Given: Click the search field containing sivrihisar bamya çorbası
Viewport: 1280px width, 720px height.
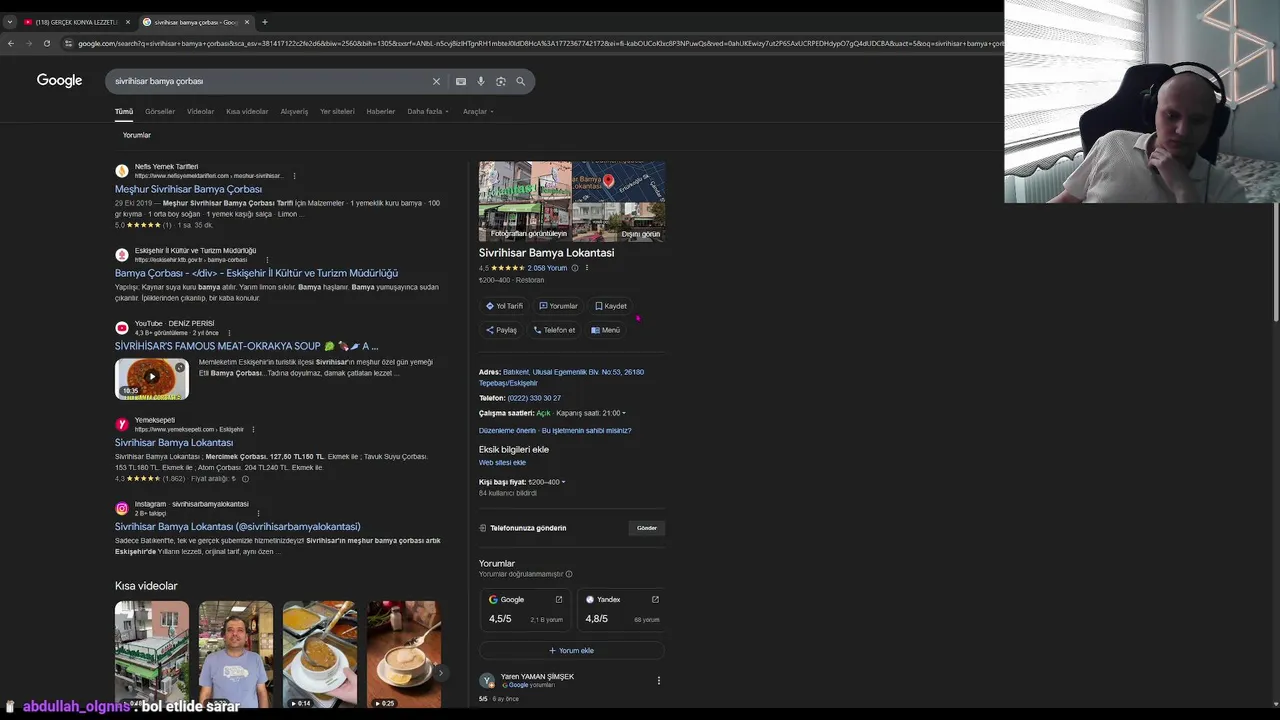Looking at the screenshot, I should pos(270,81).
